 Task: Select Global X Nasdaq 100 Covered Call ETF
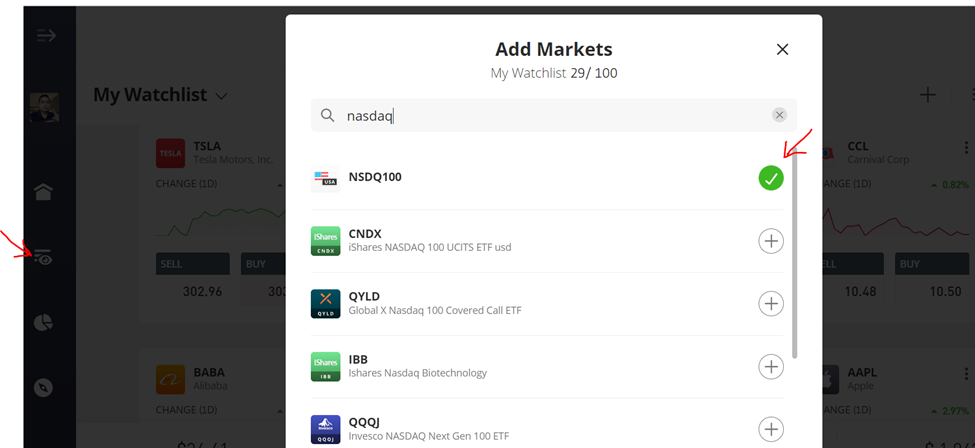tap(435, 310)
